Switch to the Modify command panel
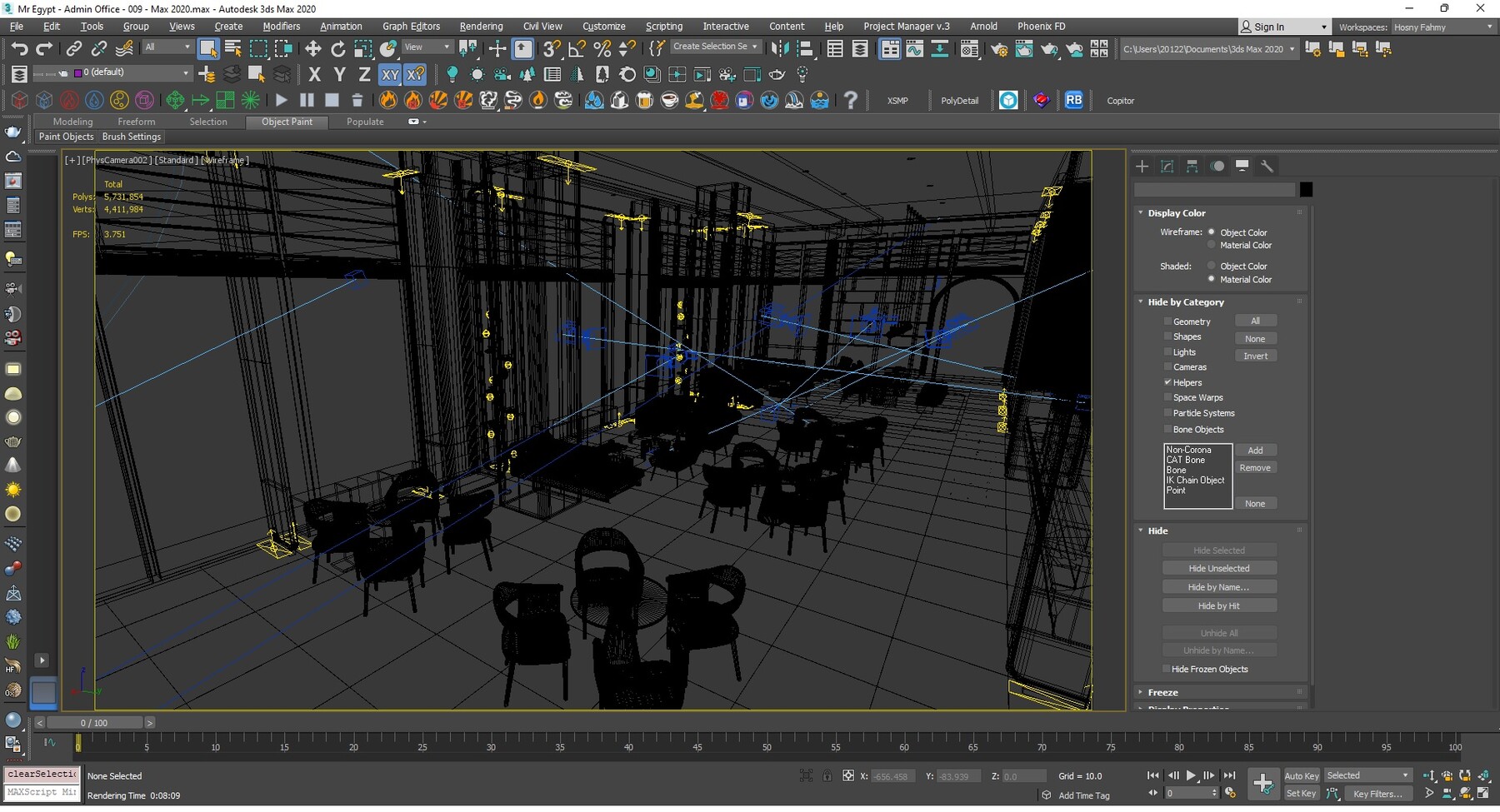This screenshot has height=812, width=1500. tap(1167, 166)
